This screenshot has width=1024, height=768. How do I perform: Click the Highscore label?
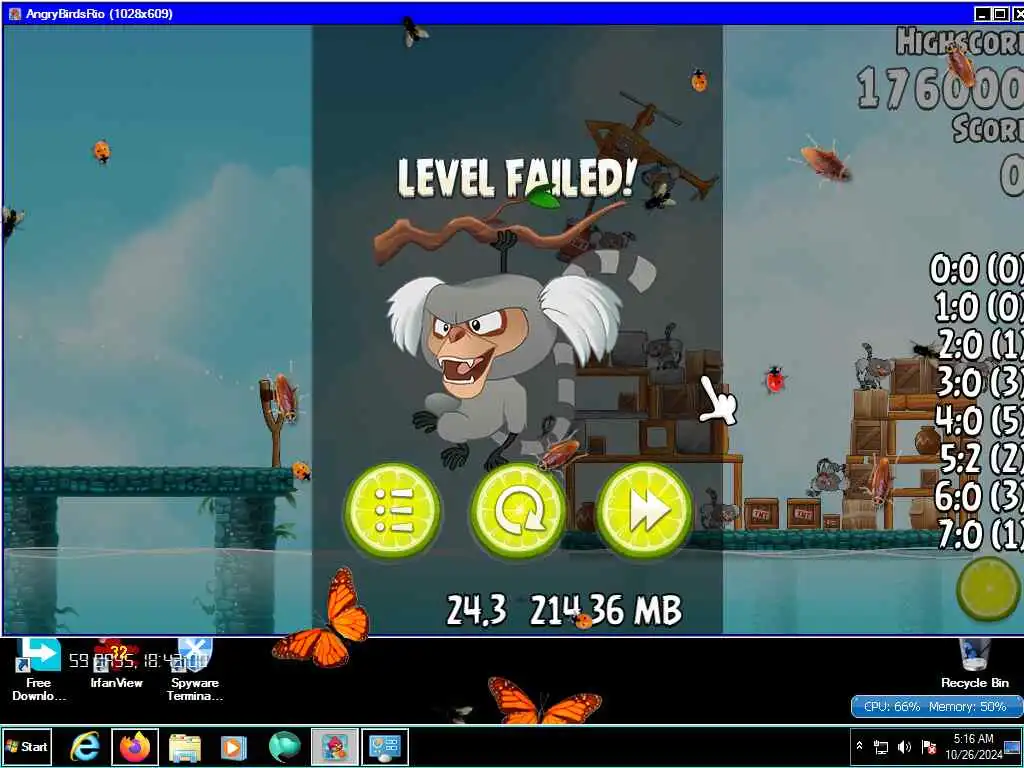(x=960, y=41)
